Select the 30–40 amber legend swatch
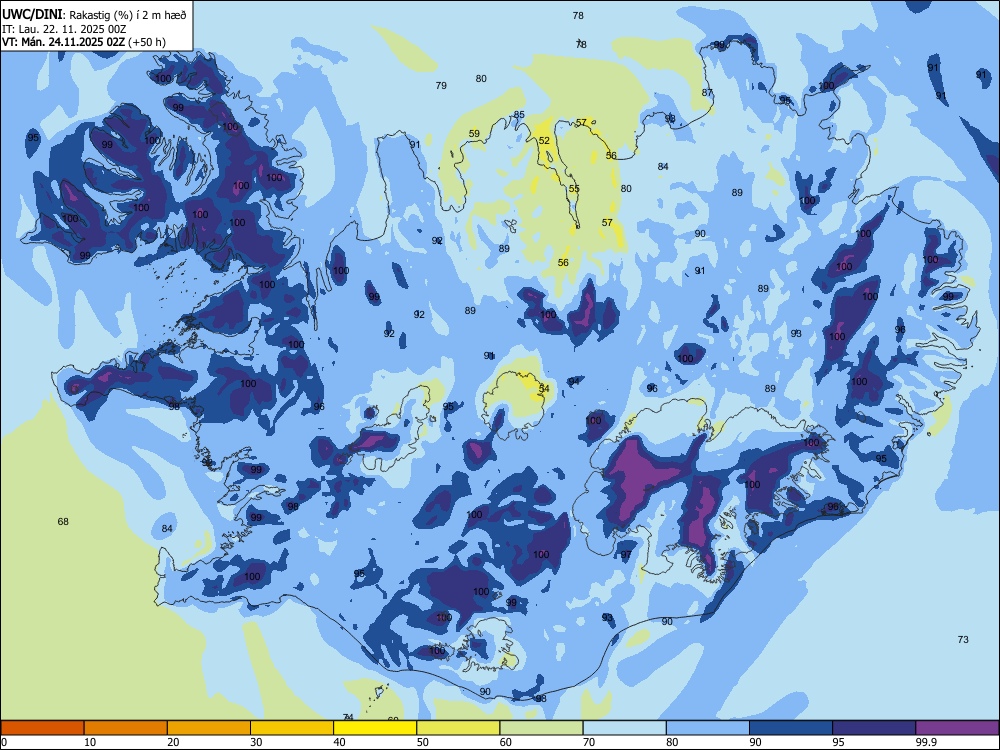The width and height of the screenshot is (1000, 750). (x=292, y=728)
